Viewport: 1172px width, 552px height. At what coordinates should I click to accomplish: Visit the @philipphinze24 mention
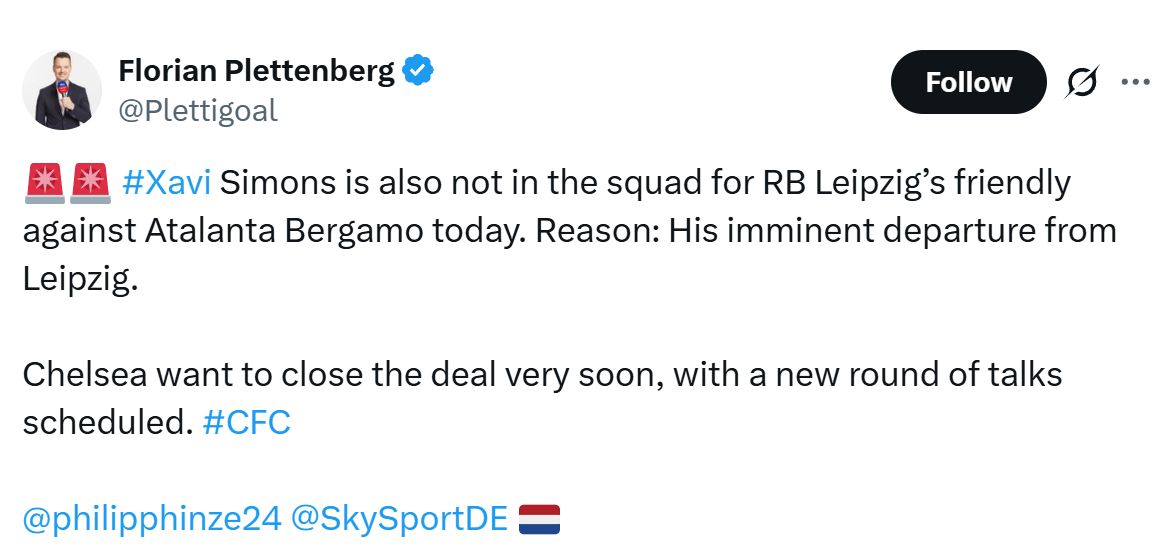coord(151,519)
